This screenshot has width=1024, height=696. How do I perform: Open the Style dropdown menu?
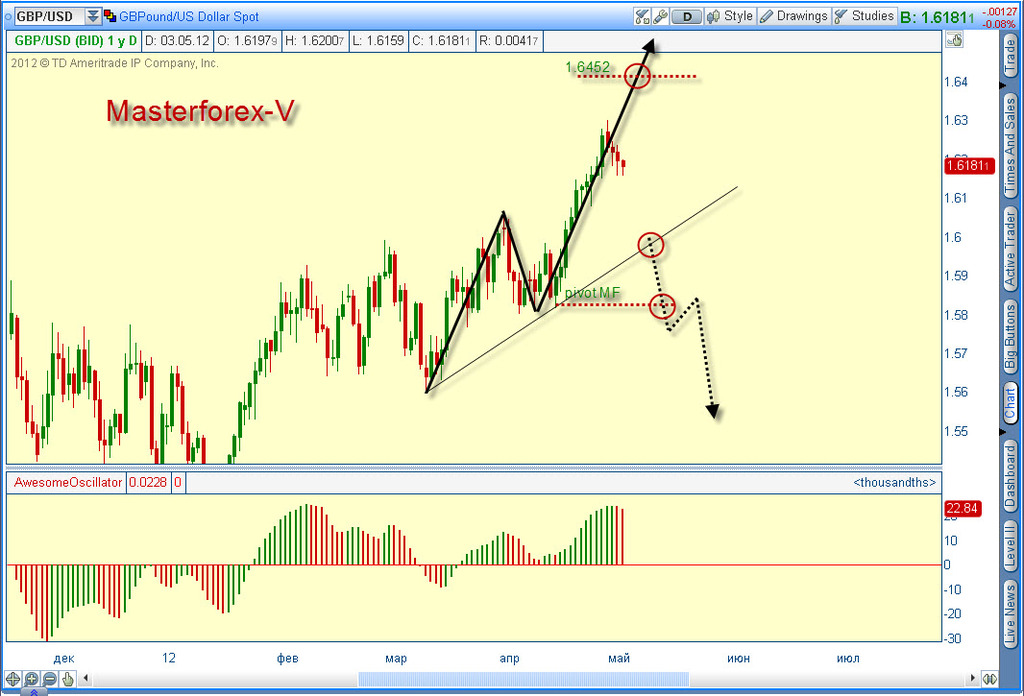[x=730, y=16]
